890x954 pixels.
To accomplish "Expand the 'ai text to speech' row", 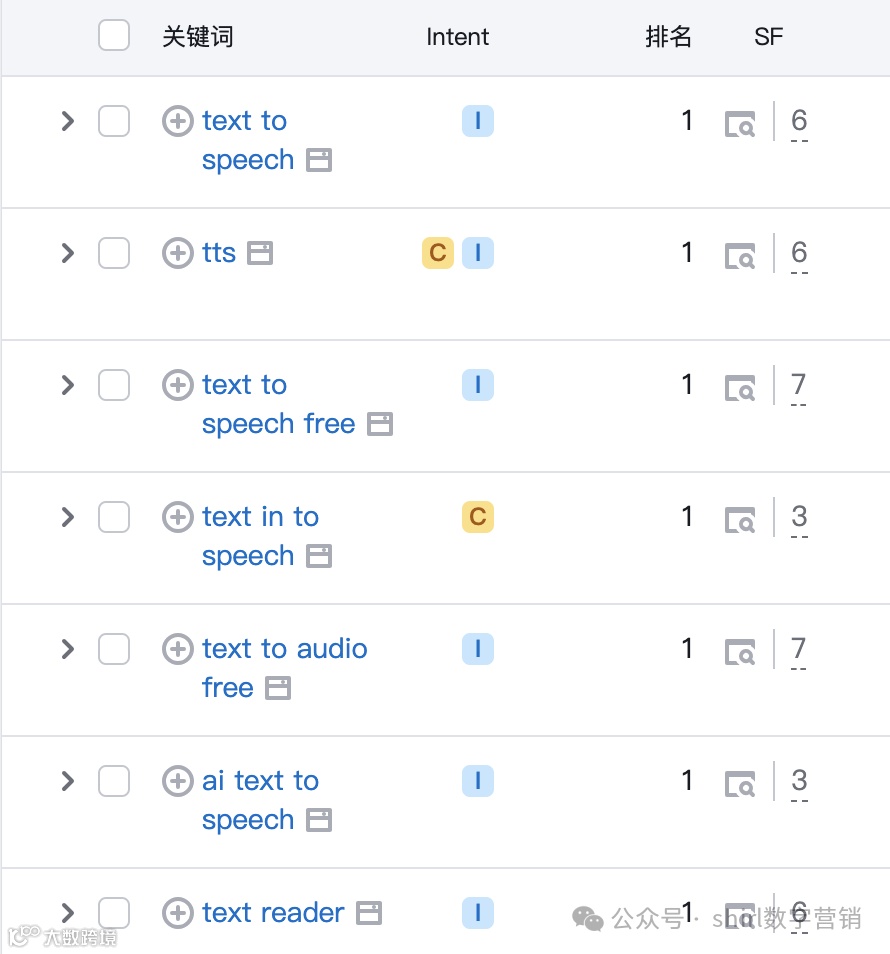I will pos(68,781).
